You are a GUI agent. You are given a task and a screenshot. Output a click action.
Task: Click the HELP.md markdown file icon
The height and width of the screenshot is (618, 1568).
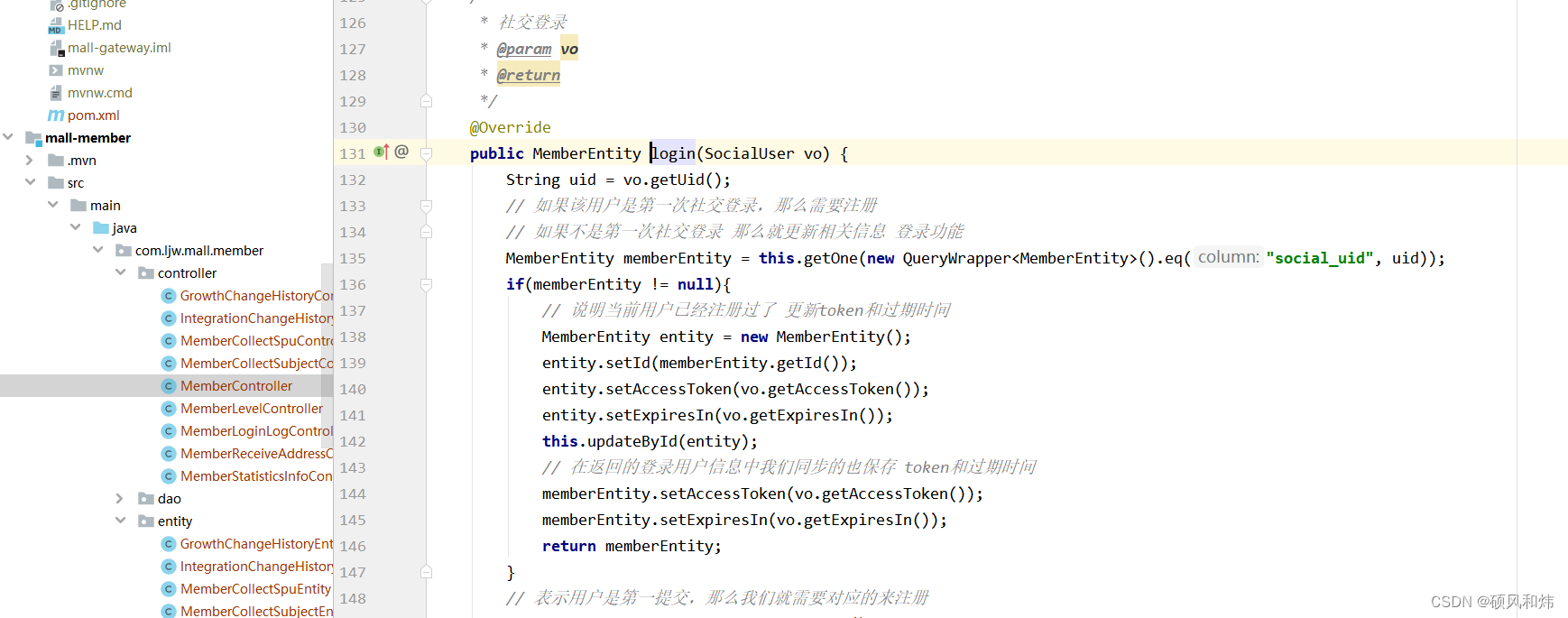[x=56, y=25]
